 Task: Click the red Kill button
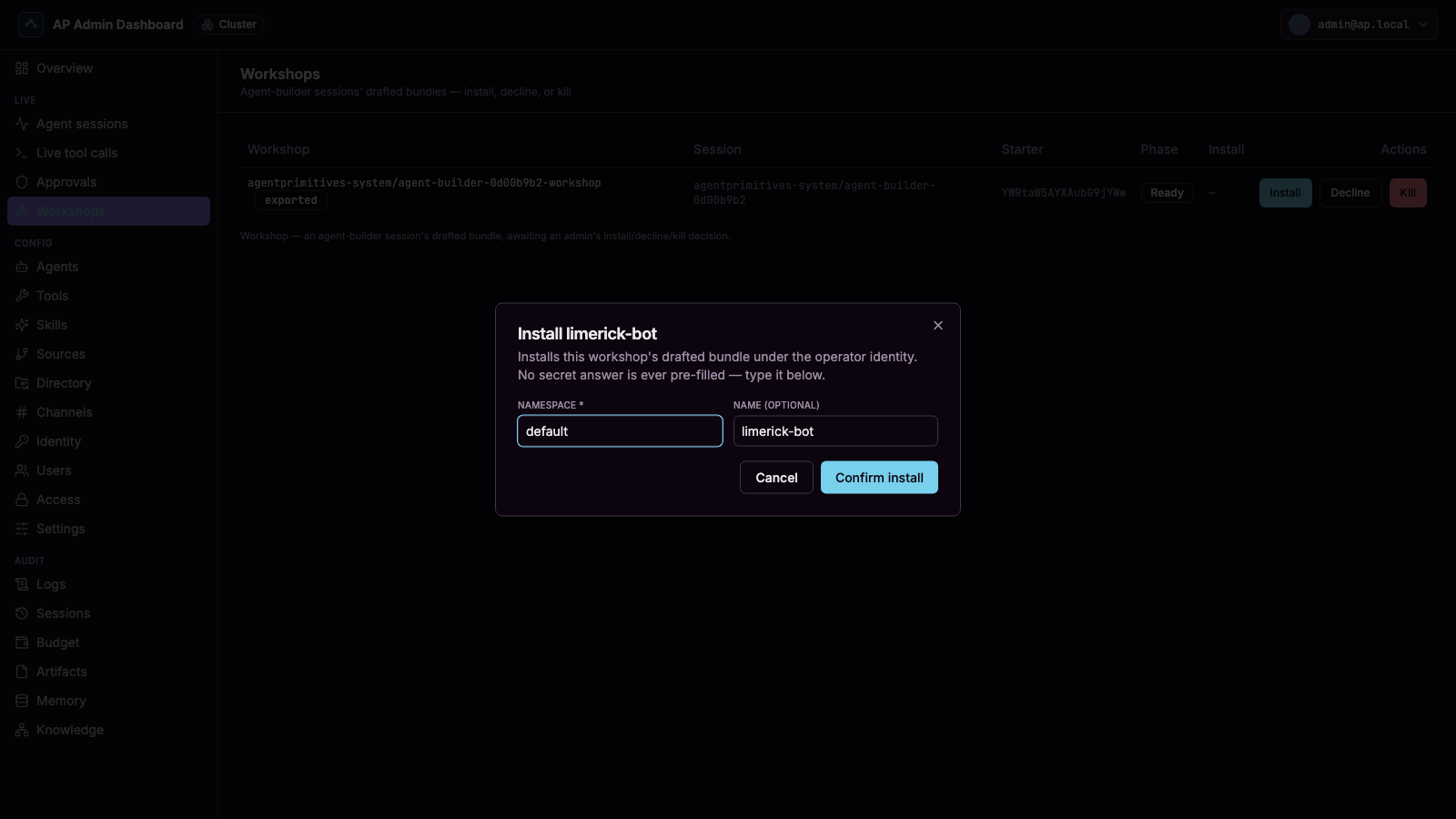click(x=1408, y=193)
